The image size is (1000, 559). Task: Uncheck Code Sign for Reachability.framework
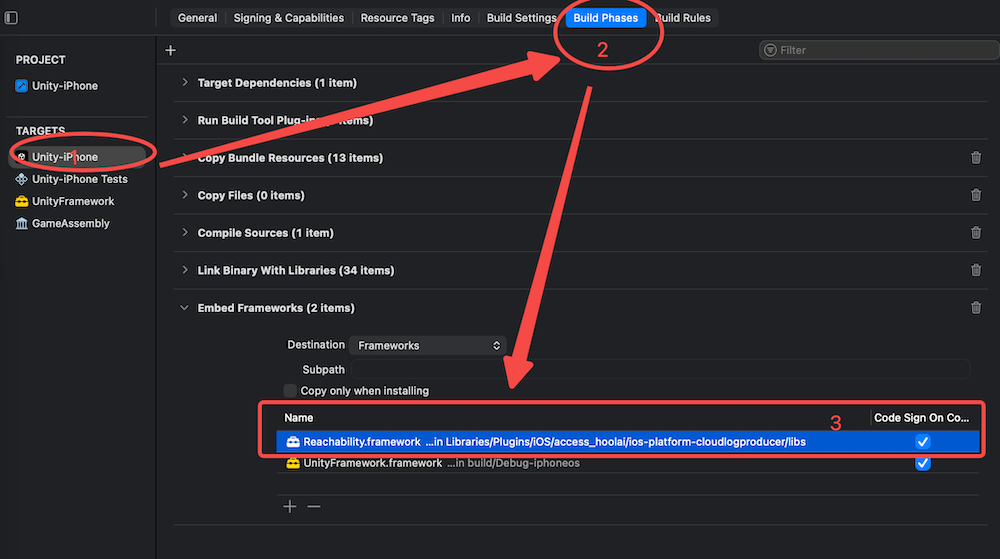point(923,442)
